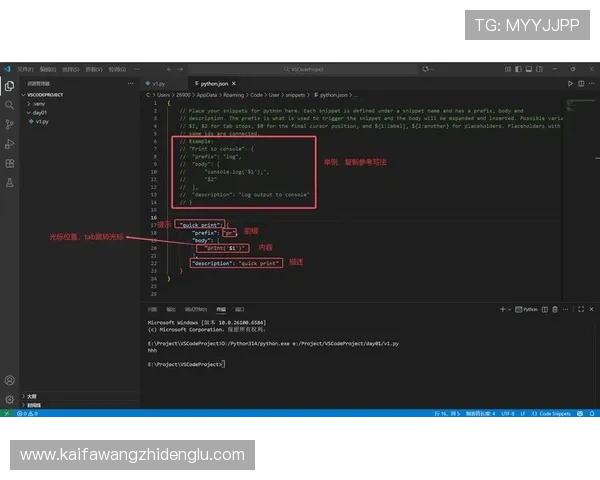This screenshot has width=600, height=480.
Task: Split the editor with the split icon
Action: (x=581, y=84)
